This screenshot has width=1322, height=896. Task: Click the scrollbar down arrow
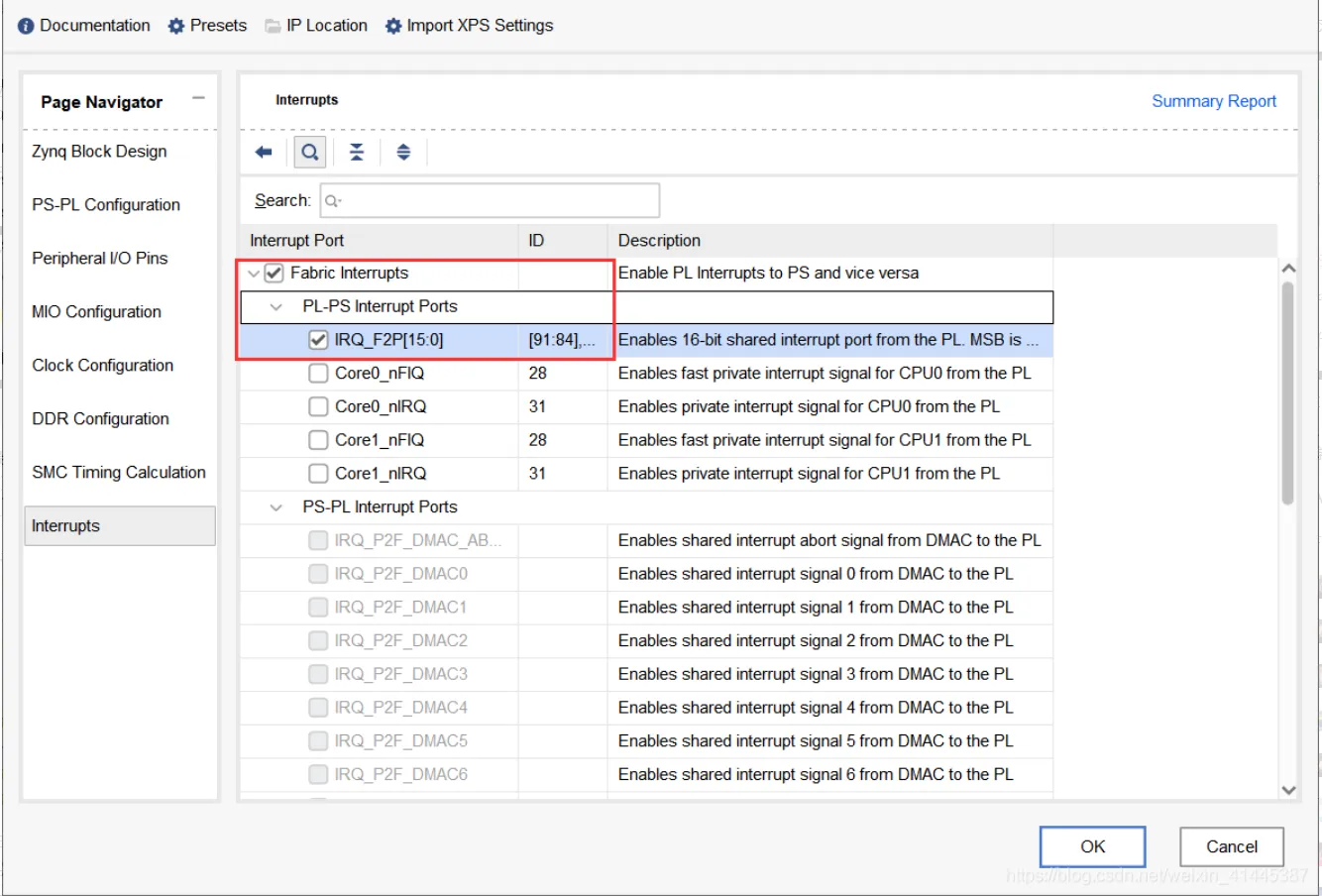coord(1288,790)
